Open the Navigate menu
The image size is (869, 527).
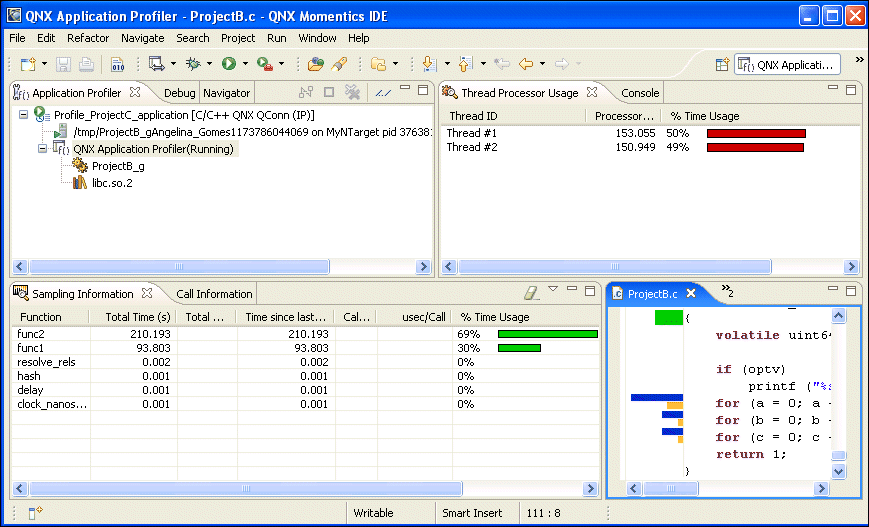(142, 38)
